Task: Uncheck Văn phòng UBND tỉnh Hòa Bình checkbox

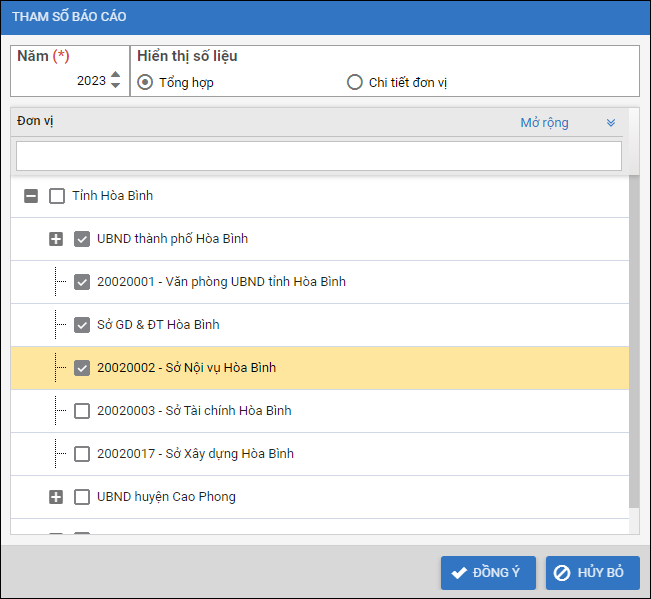Action: click(x=82, y=282)
